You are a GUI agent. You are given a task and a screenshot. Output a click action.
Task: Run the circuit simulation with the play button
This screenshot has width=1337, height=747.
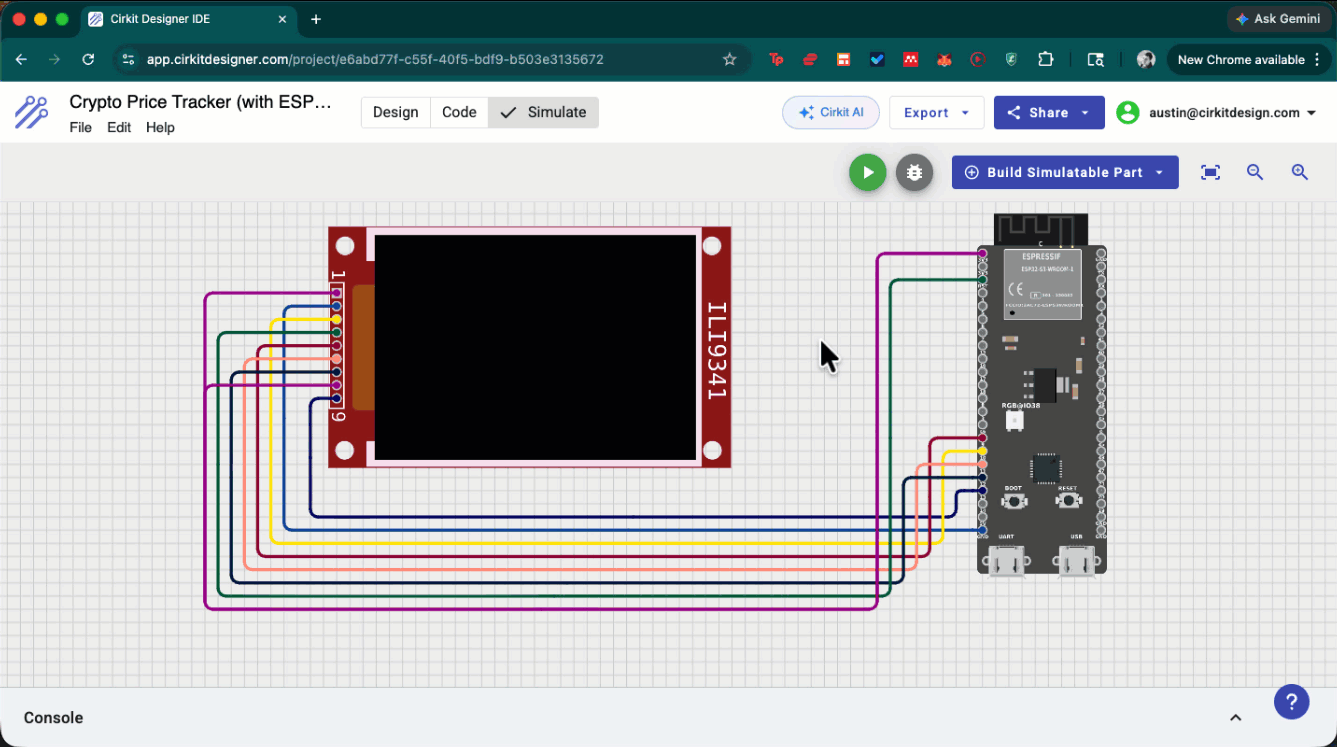coord(867,172)
